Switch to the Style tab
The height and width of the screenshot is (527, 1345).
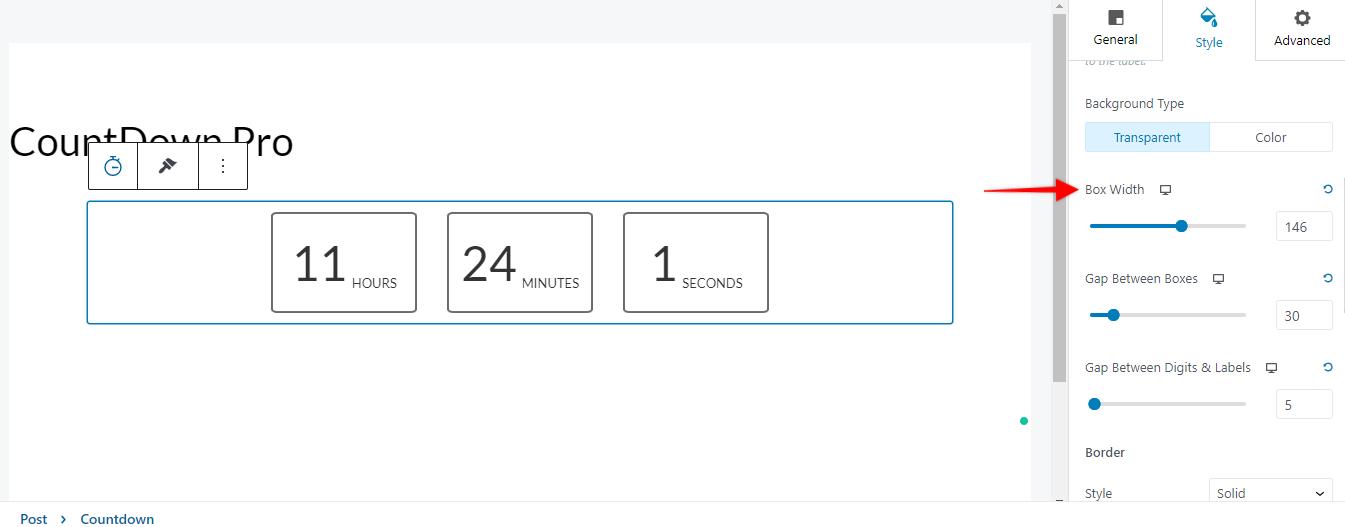[1208, 29]
